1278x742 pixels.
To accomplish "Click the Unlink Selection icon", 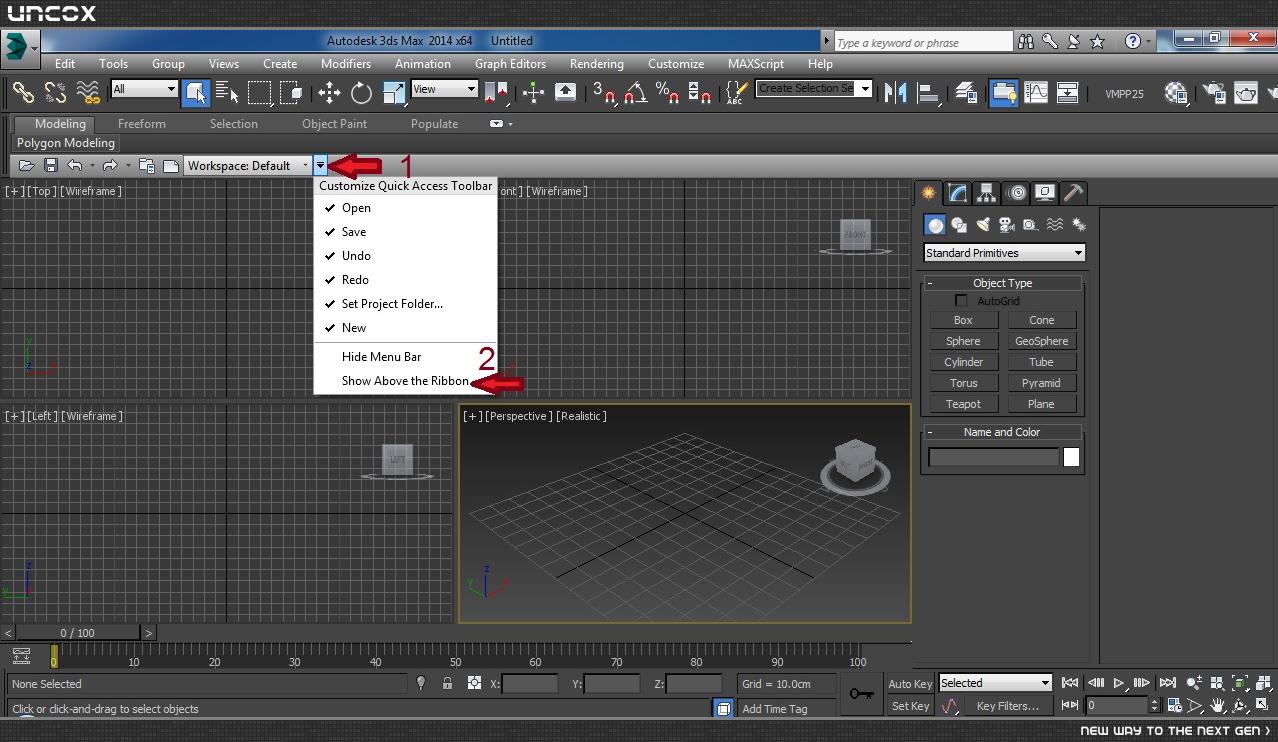I will [55, 92].
